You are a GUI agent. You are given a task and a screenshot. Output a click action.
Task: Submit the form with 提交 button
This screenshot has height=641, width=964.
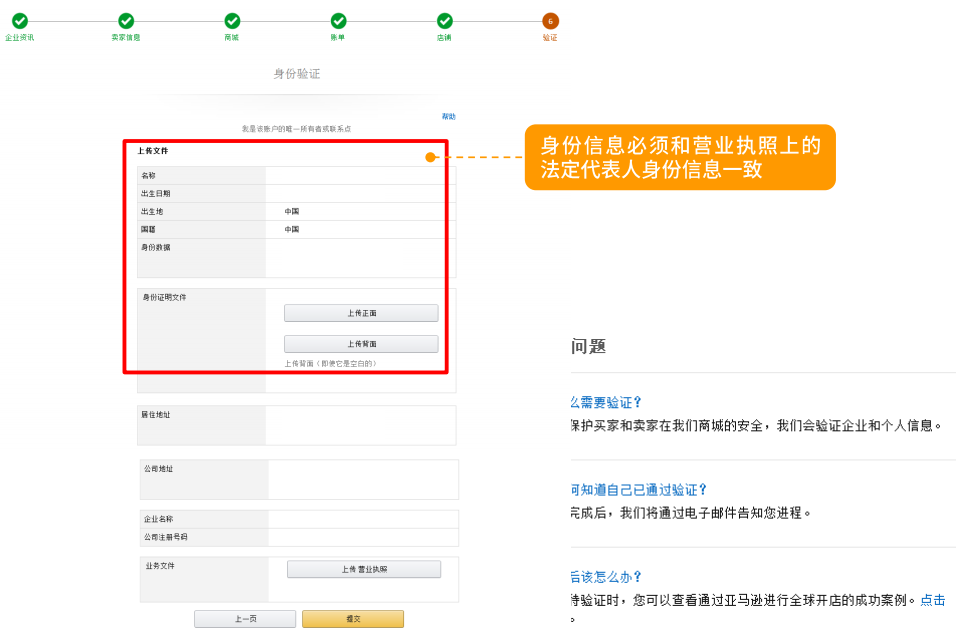coord(353,619)
